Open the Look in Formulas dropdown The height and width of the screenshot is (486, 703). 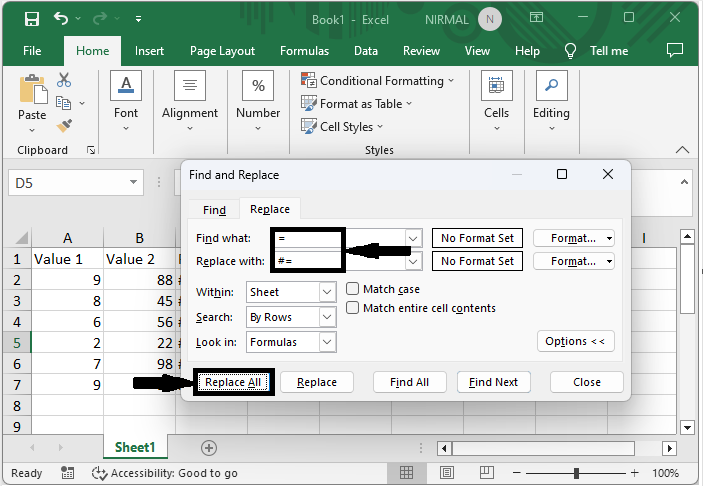(328, 342)
